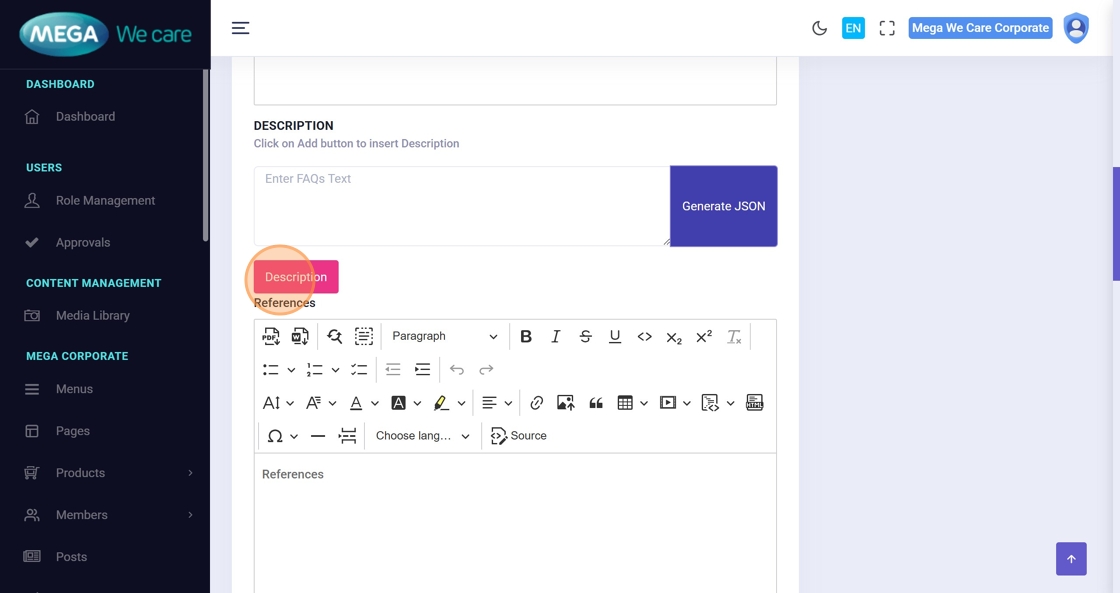Toggle dark mode moon icon
This screenshot has width=1120, height=593.
coord(819,28)
